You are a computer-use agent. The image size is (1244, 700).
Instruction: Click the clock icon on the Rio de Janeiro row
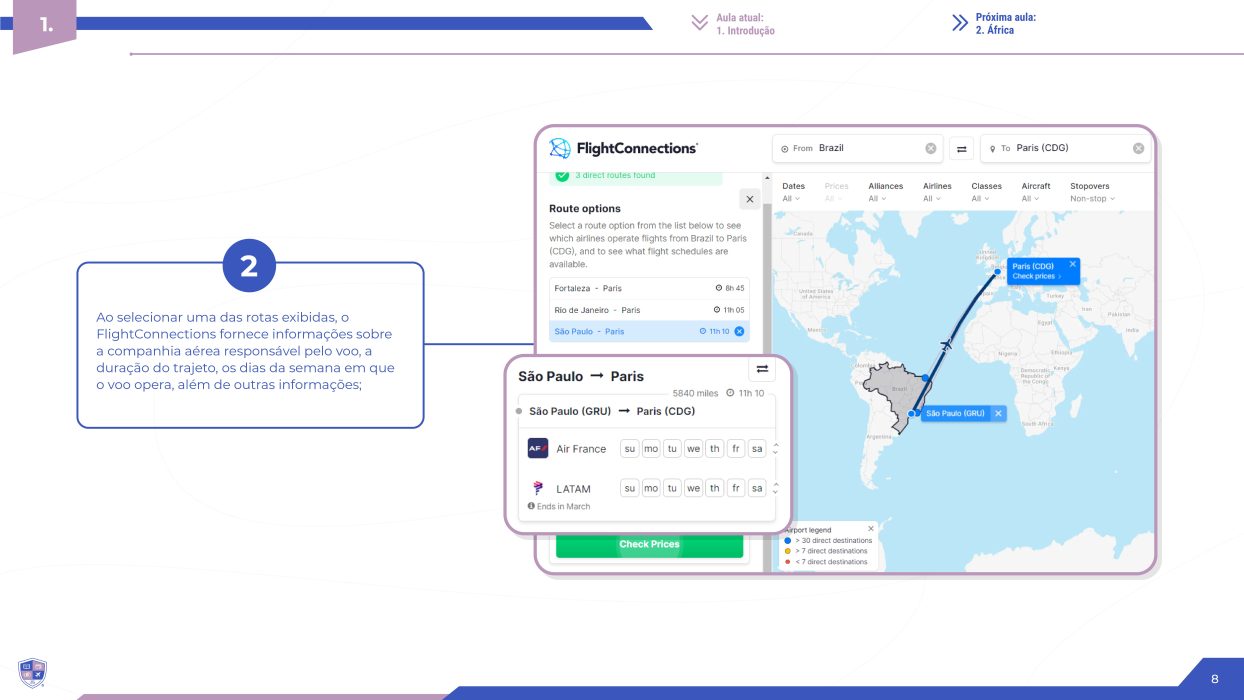click(718, 310)
